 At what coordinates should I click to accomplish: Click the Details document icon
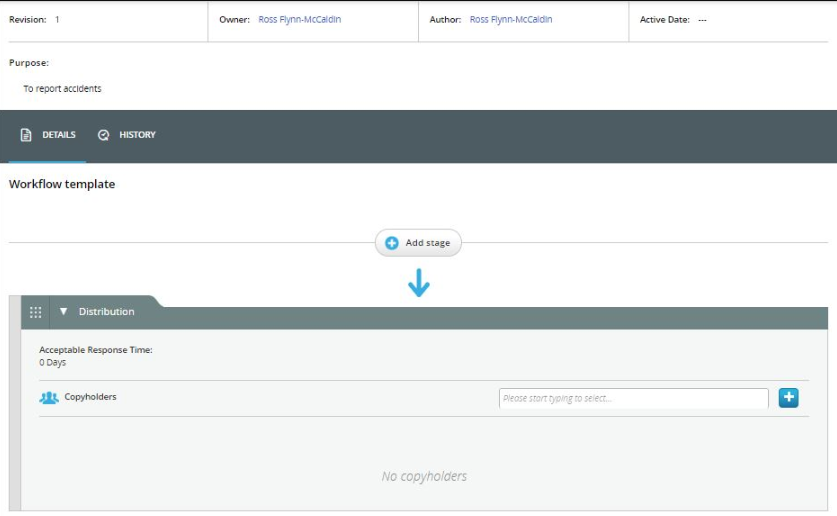(x=26, y=135)
